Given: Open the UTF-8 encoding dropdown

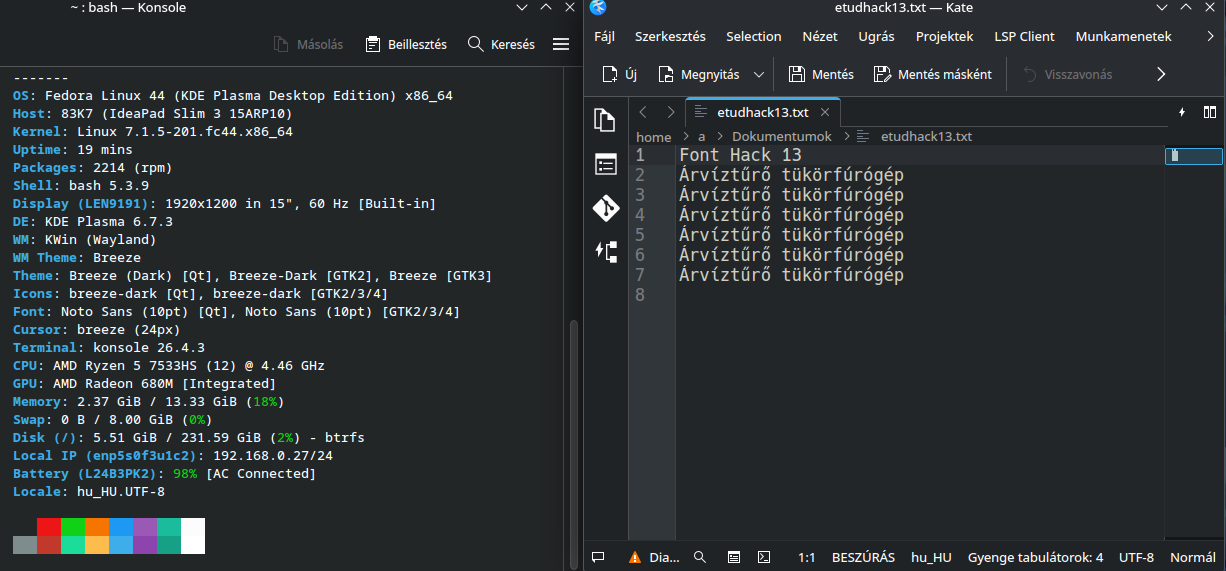Looking at the screenshot, I should (x=1136, y=557).
